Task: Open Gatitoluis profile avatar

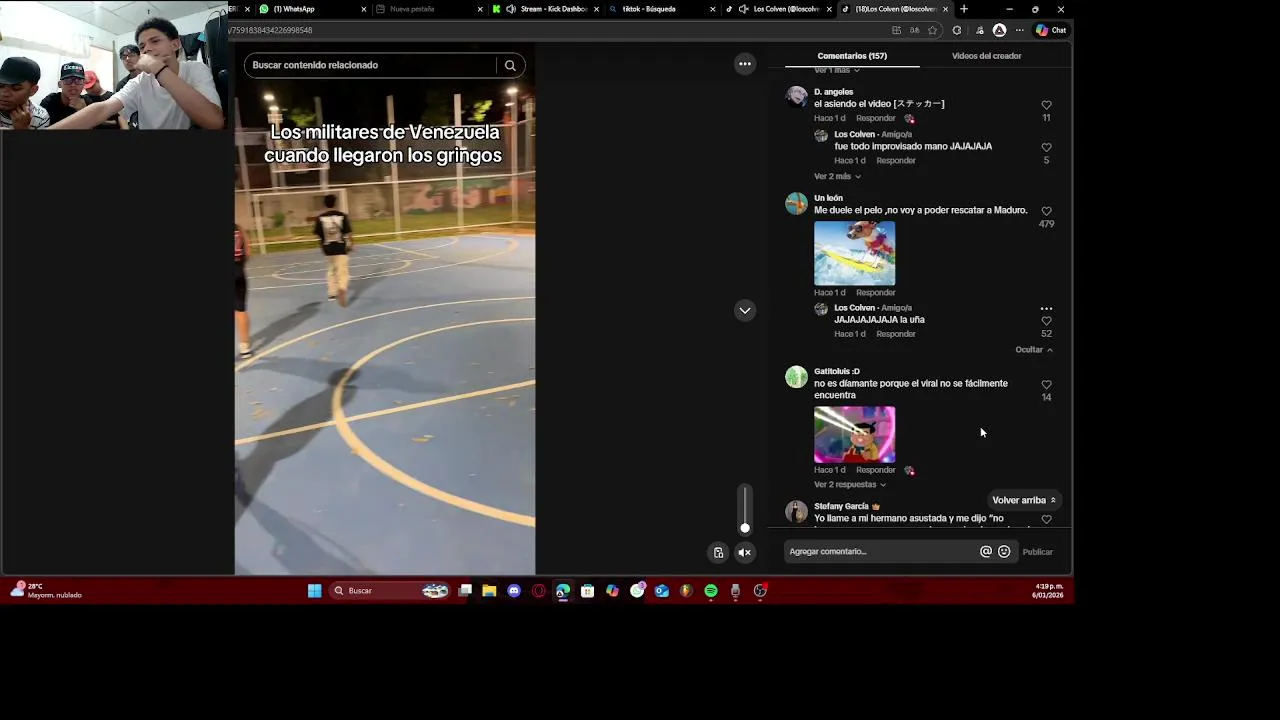Action: (797, 377)
